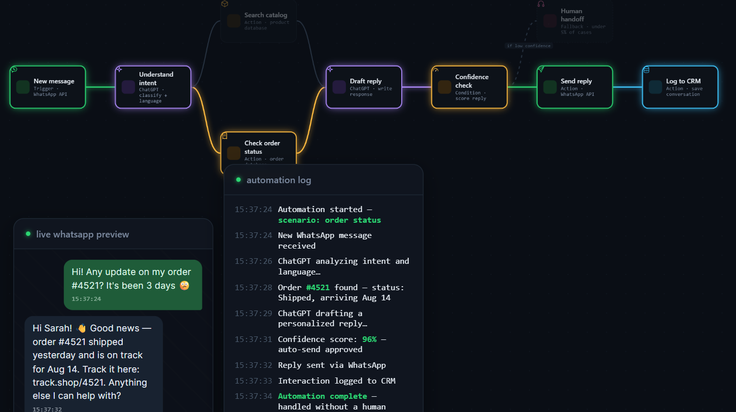Click the 'if low confidence' edge label
Image resolution: width=736 pixels, height=412 pixels.
click(529, 46)
